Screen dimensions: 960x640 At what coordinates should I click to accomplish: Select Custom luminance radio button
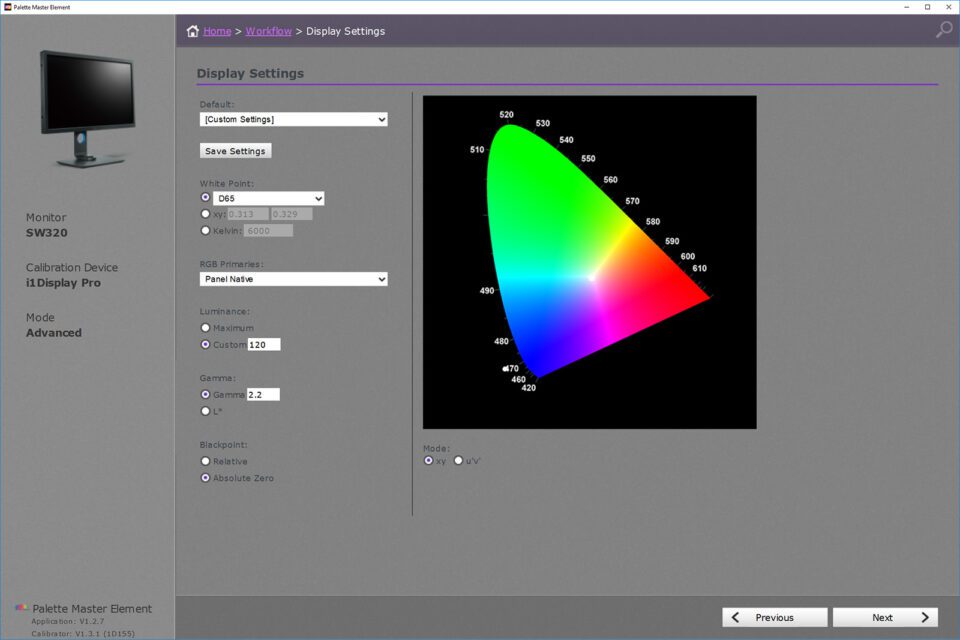[205, 344]
